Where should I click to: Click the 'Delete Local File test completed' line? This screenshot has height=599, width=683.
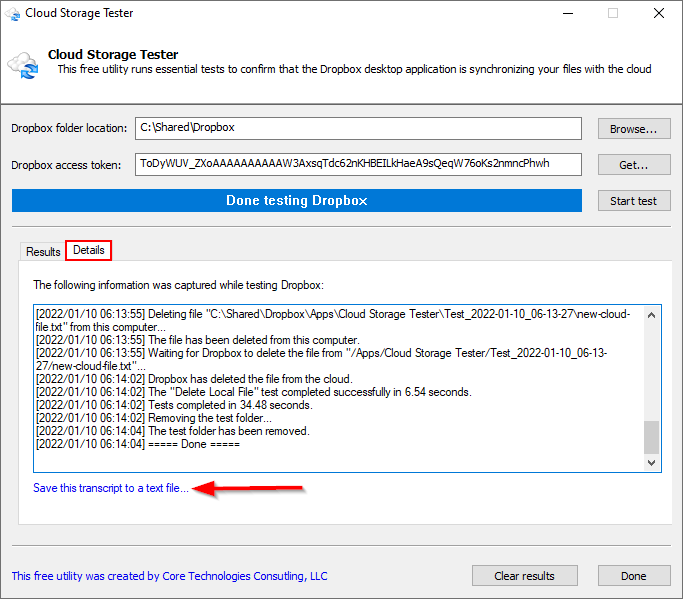point(254,392)
